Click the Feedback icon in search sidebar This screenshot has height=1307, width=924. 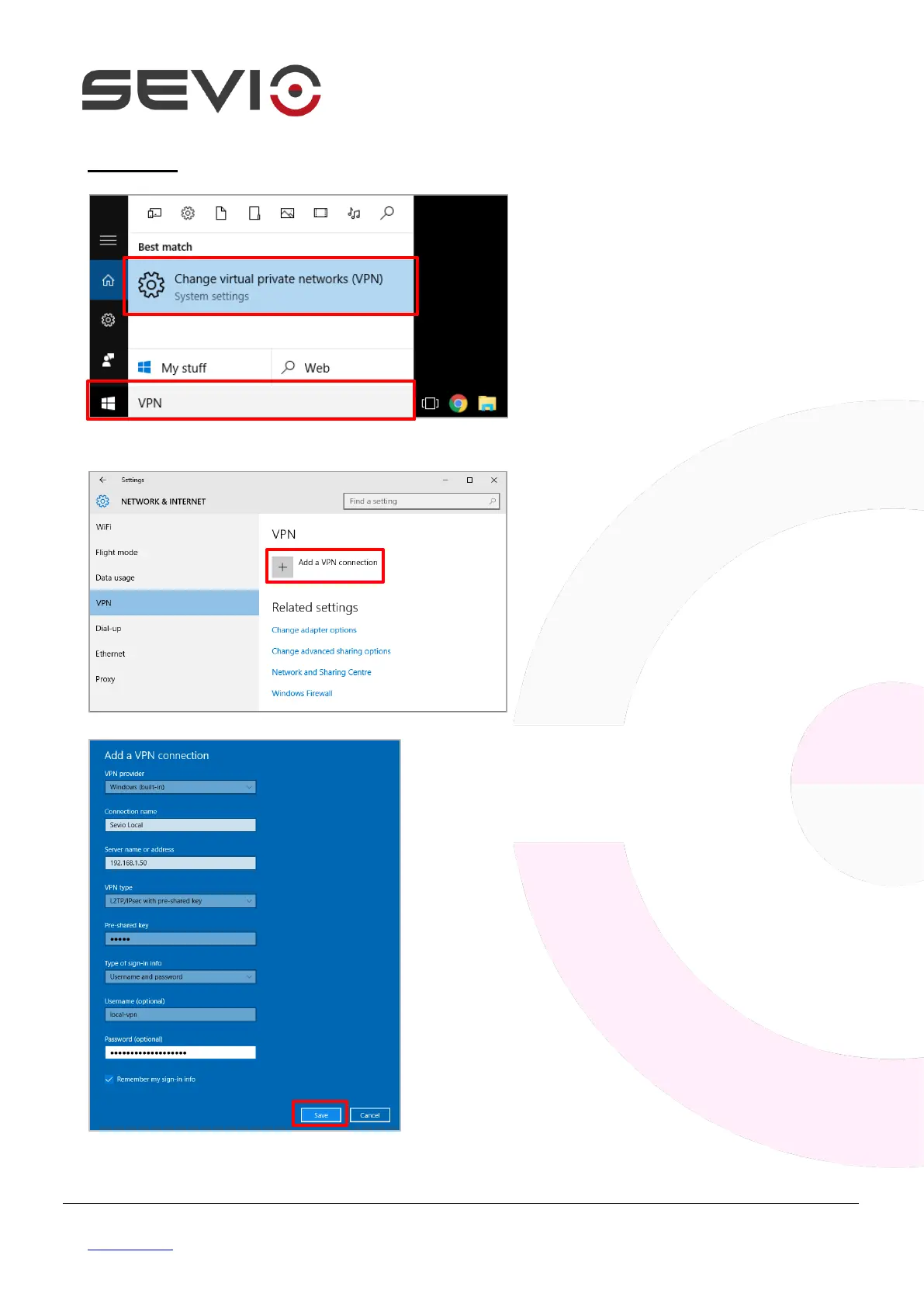point(109,359)
